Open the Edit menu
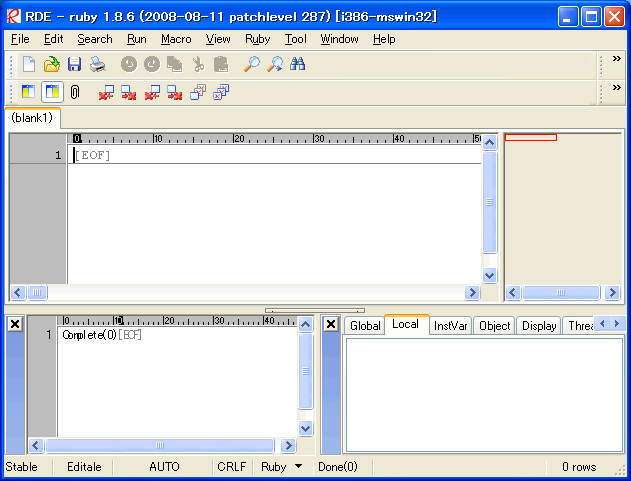This screenshot has height=481, width=631. pyautogui.click(x=54, y=39)
